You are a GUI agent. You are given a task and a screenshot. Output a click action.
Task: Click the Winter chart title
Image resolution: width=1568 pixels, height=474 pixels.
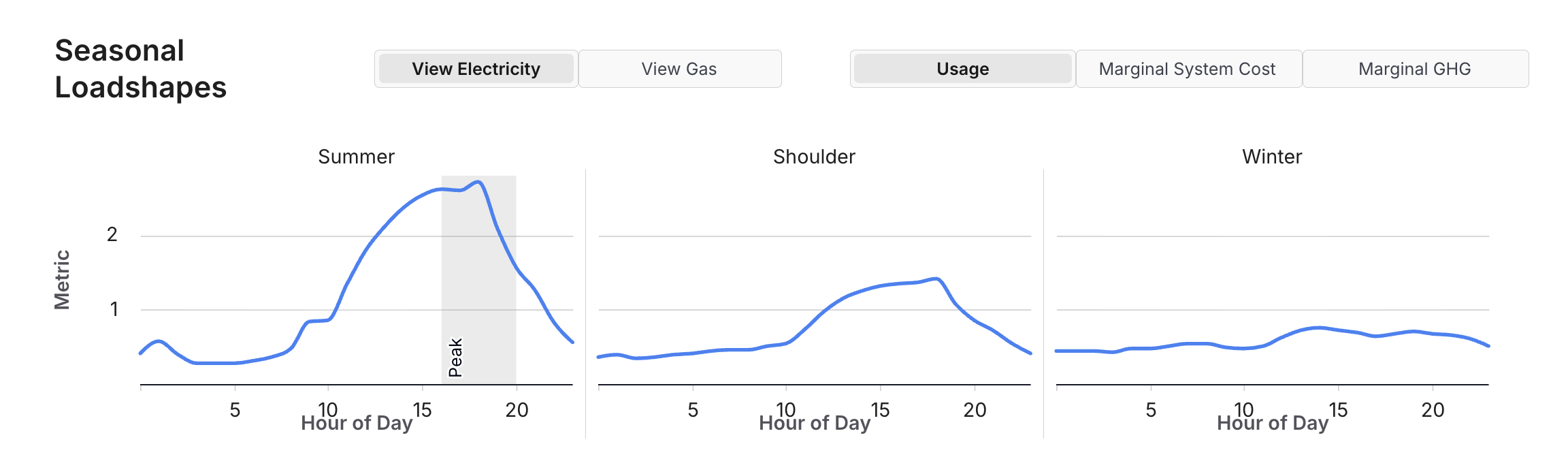1272,157
